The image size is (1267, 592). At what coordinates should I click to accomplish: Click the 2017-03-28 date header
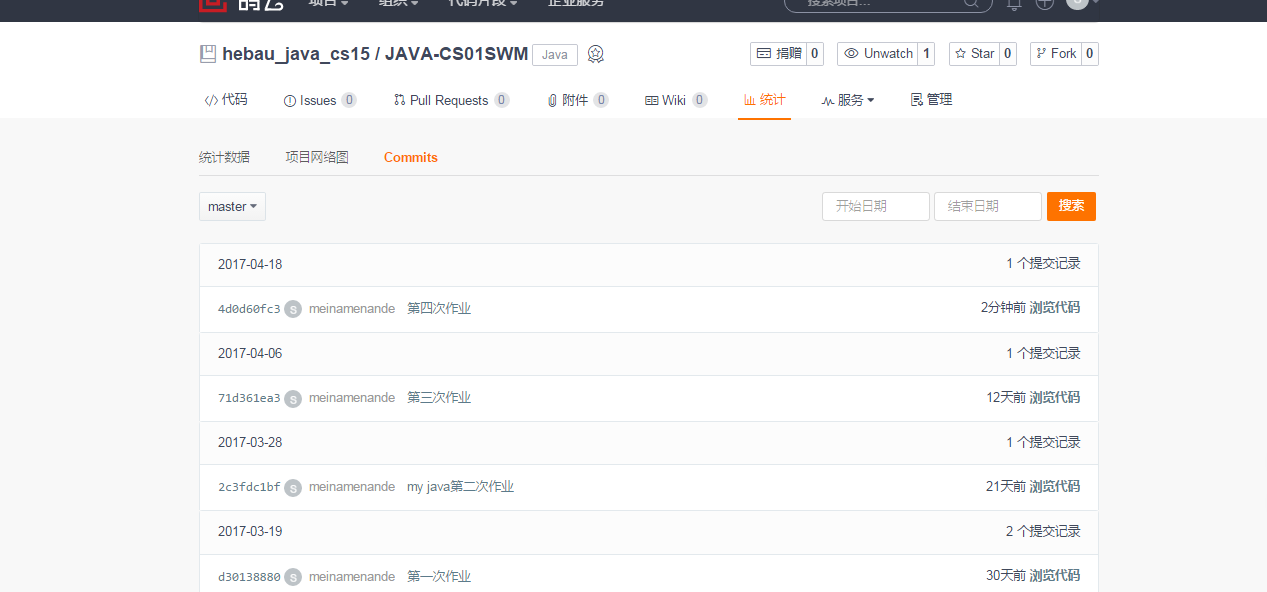pos(250,442)
